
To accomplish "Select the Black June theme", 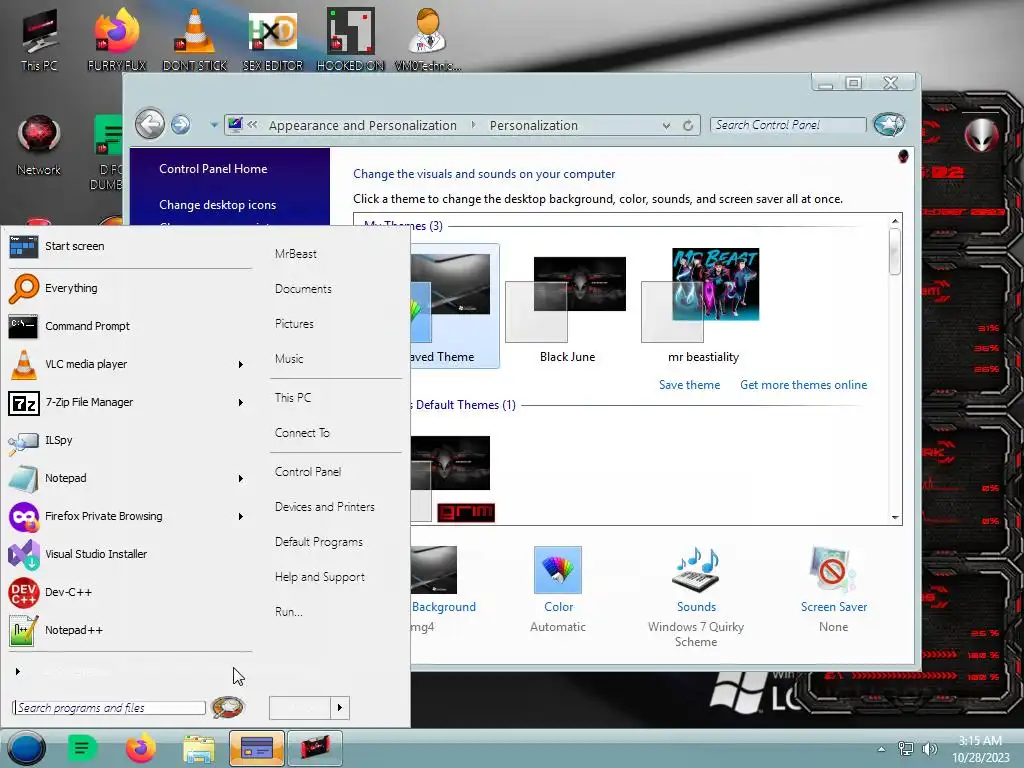I will [x=568, y=306].
